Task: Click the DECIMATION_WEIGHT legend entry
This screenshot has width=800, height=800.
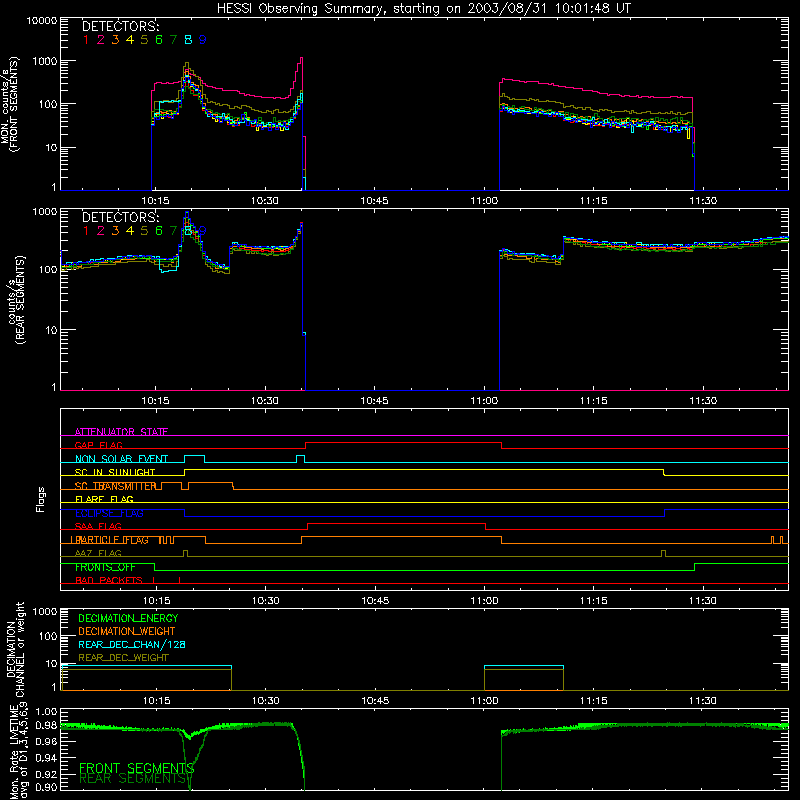Action: coord(127,631)
